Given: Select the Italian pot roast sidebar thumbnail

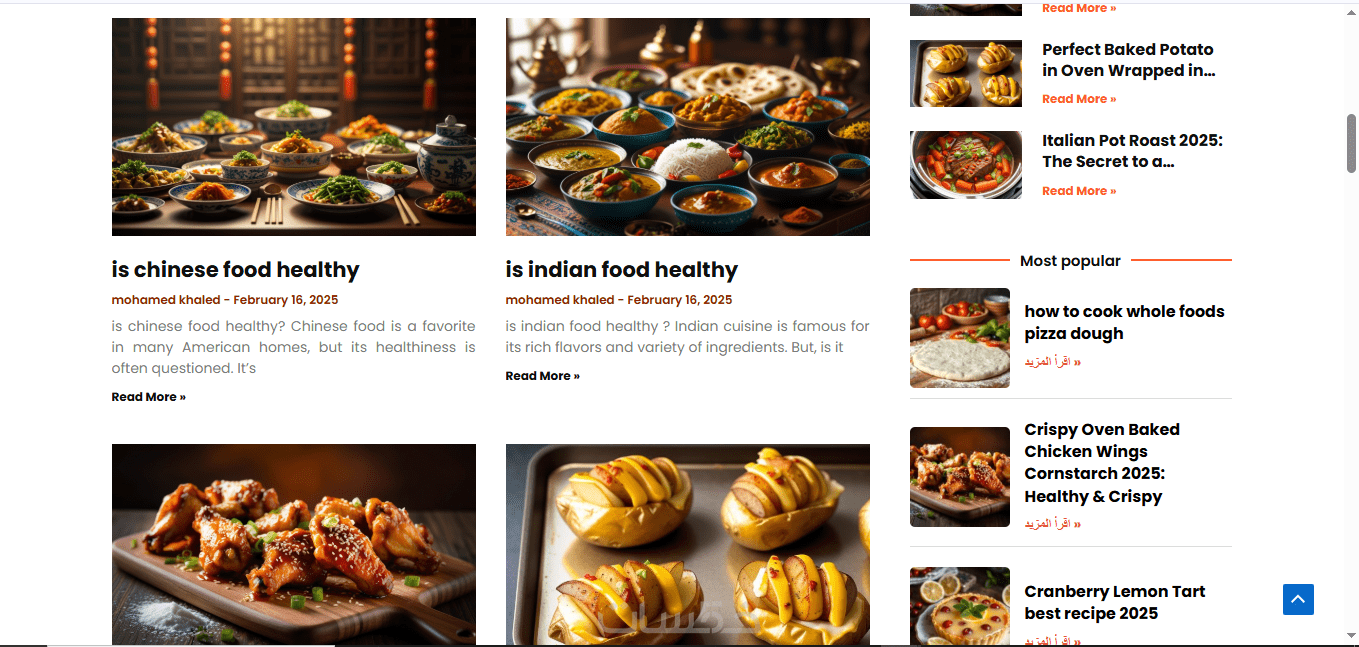Looking at the screenshot, I should 966,165.
